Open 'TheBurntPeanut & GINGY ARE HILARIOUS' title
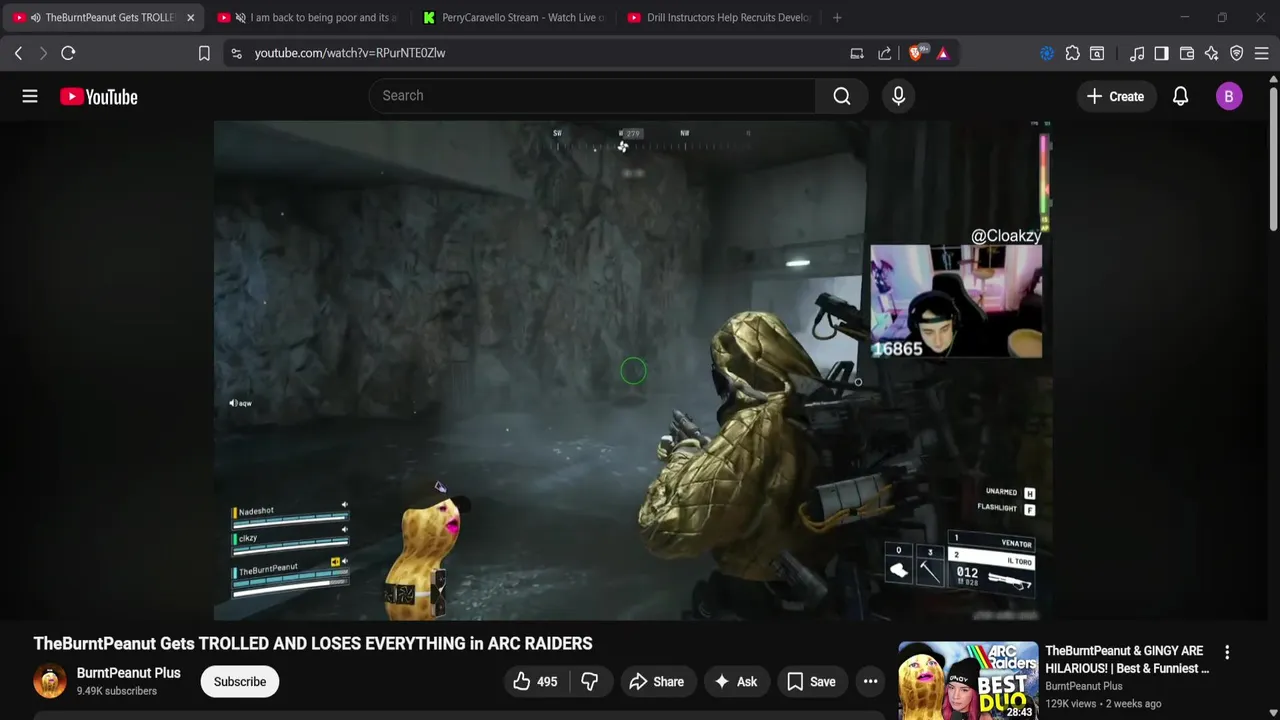 pos(1127,660)
